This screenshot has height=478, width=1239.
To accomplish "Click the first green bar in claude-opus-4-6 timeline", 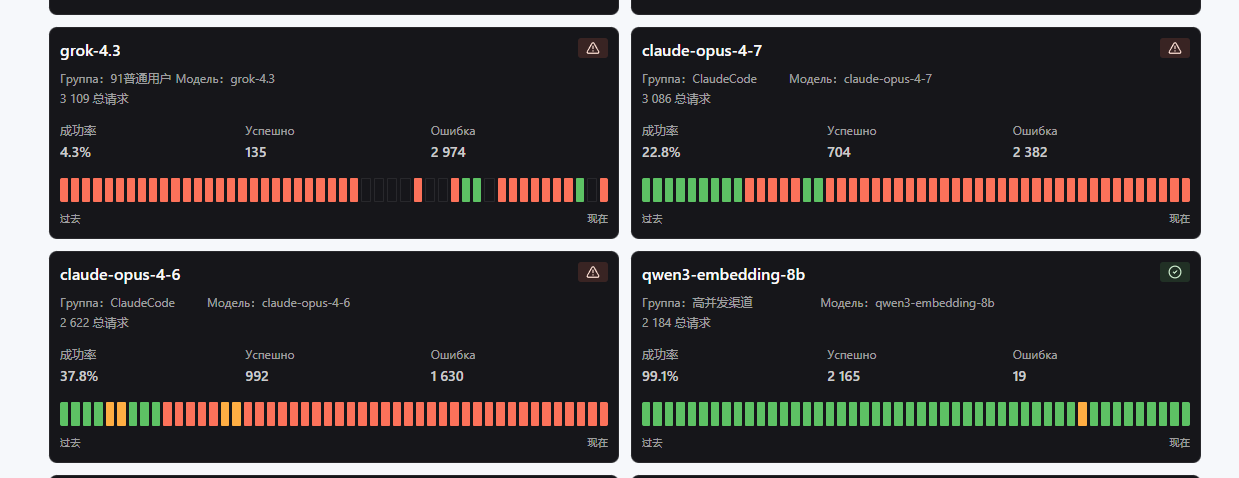I will tap(64, 414).
